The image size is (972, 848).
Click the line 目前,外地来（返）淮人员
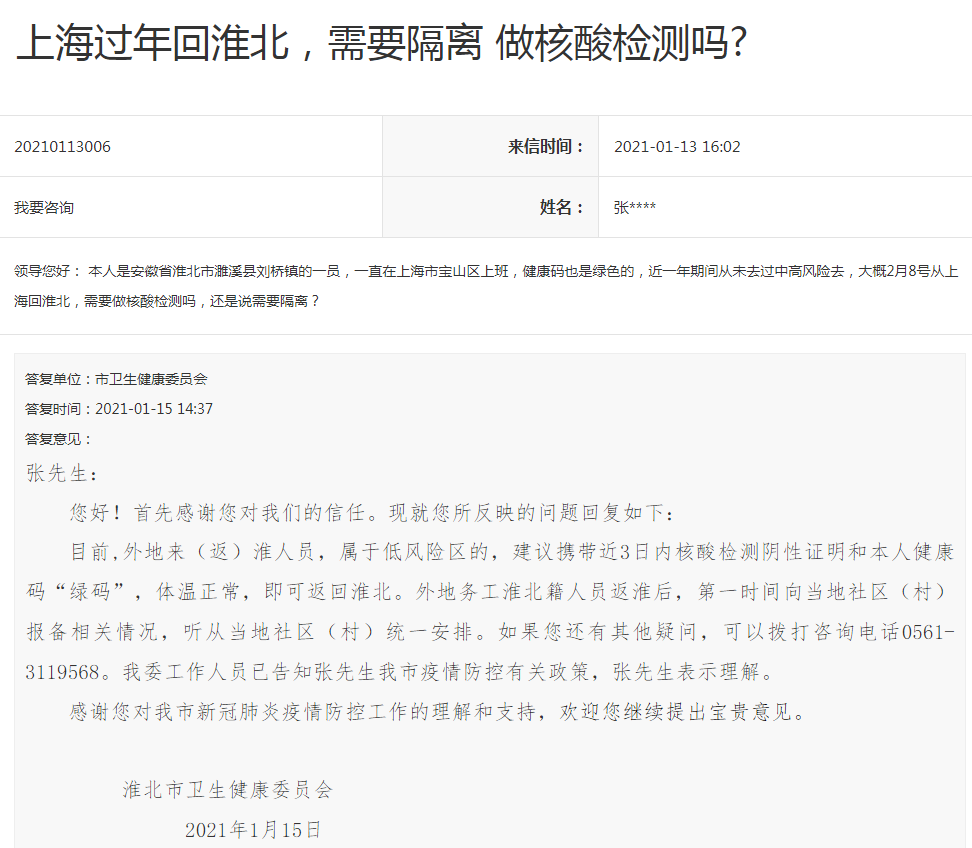[x=511, y=552]
